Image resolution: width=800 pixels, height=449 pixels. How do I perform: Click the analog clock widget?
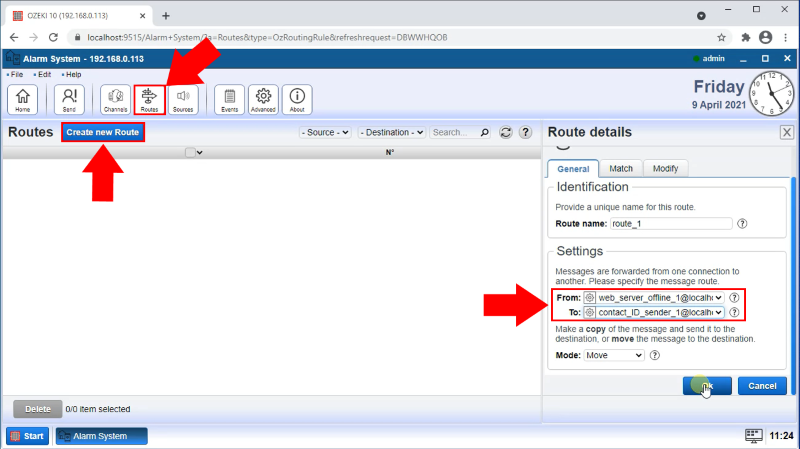(771, 94)
